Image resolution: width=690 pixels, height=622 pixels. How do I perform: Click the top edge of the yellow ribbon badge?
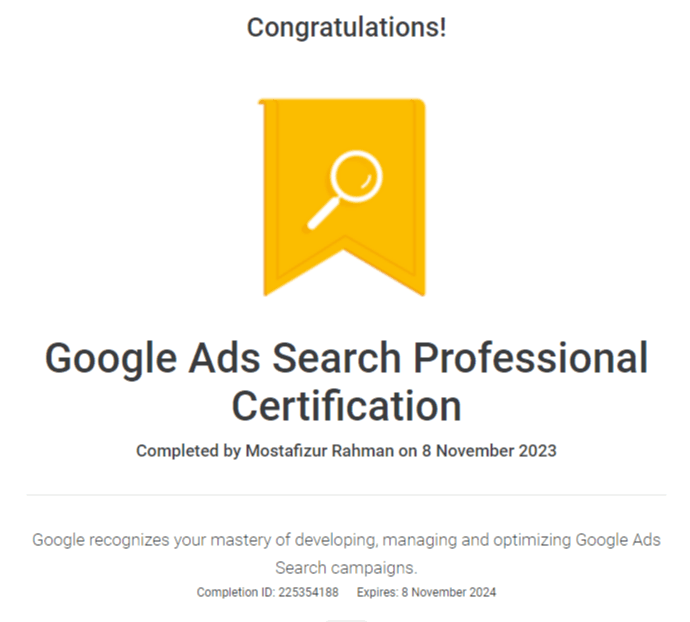pos(344,102)
